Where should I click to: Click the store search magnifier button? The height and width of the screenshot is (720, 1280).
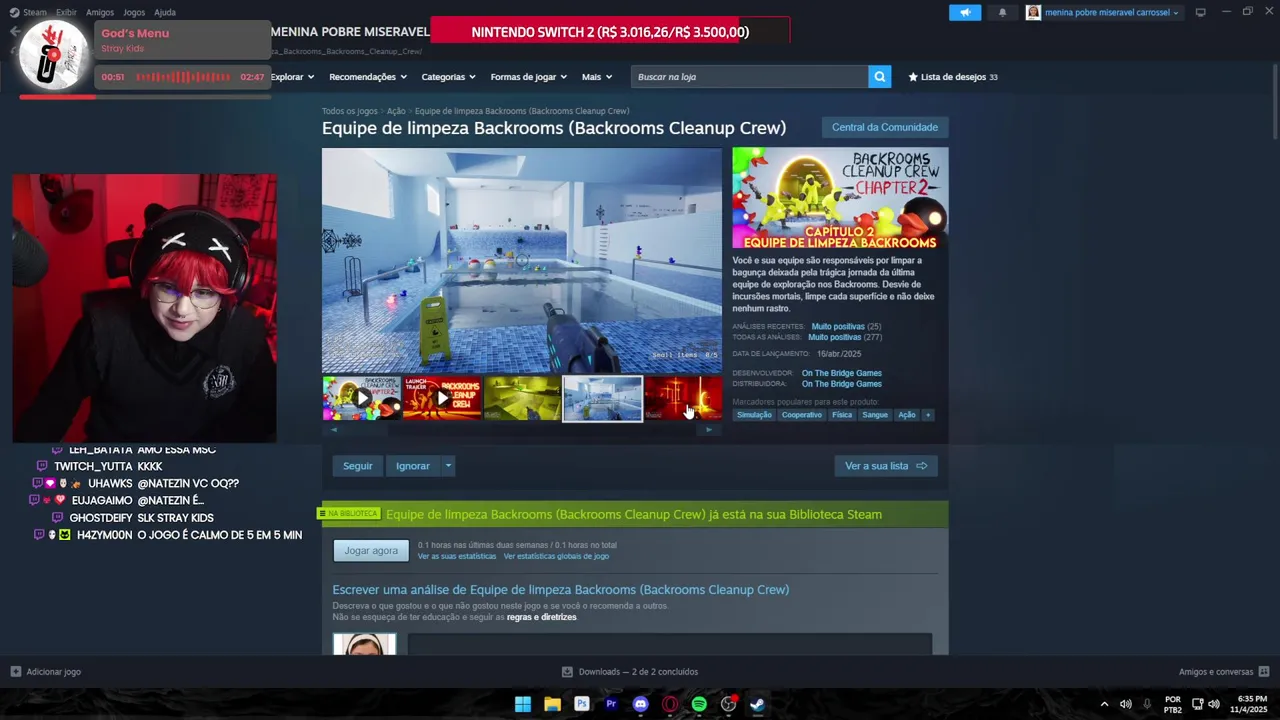(x=879, y=77)
